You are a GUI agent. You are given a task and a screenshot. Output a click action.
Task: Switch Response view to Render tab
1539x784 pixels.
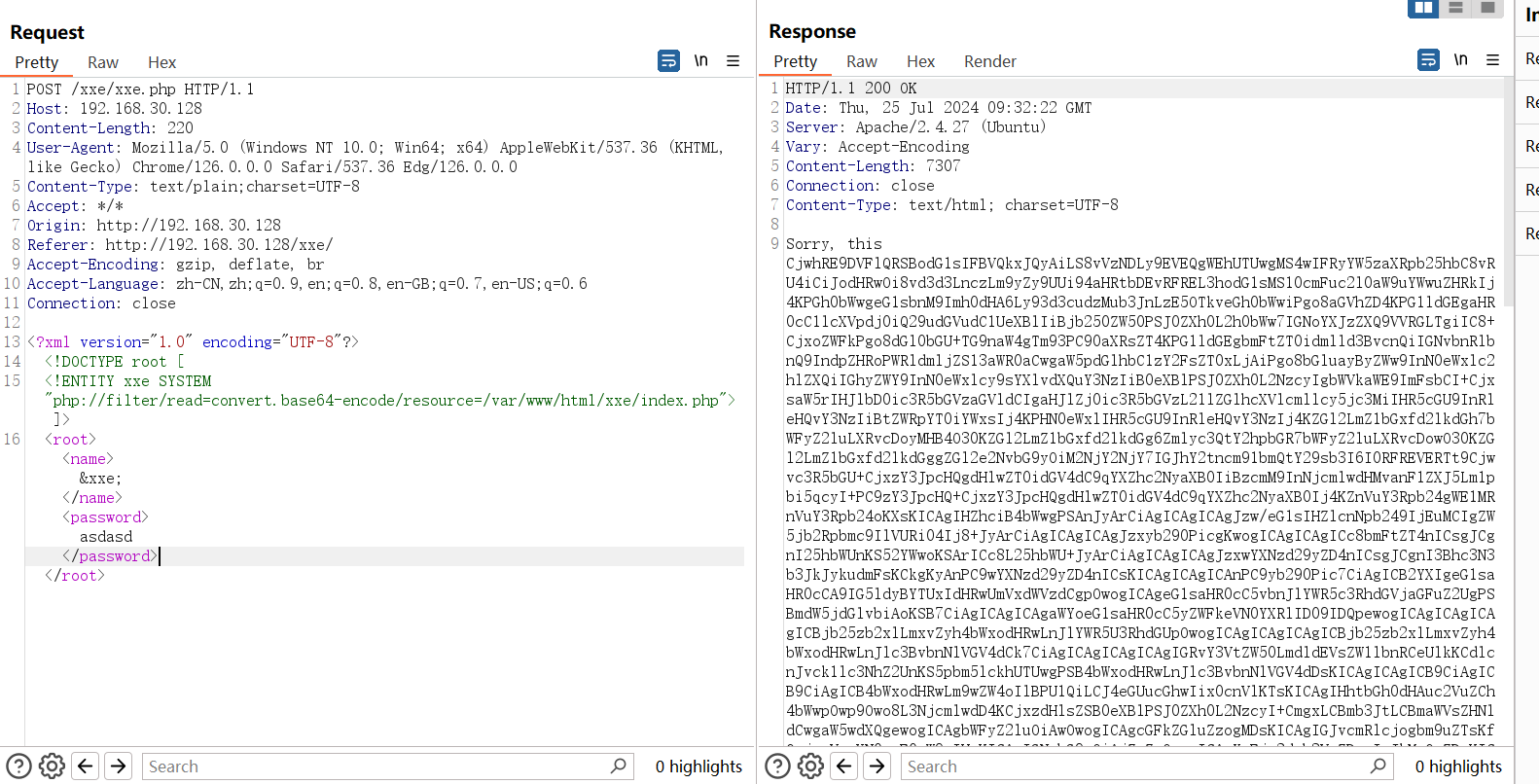click(990, 61)
